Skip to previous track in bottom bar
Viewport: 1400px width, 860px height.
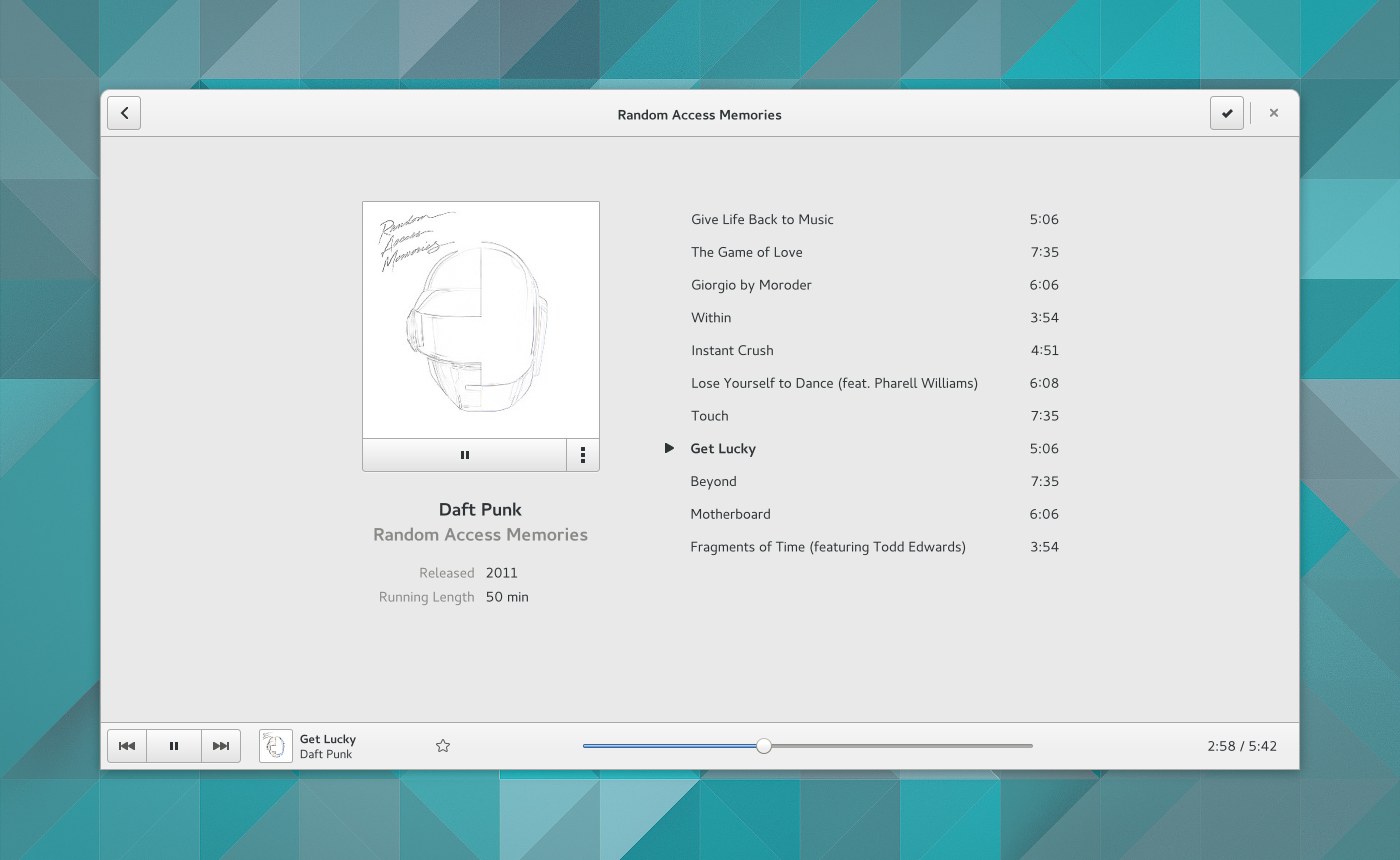tap(127, 746)
